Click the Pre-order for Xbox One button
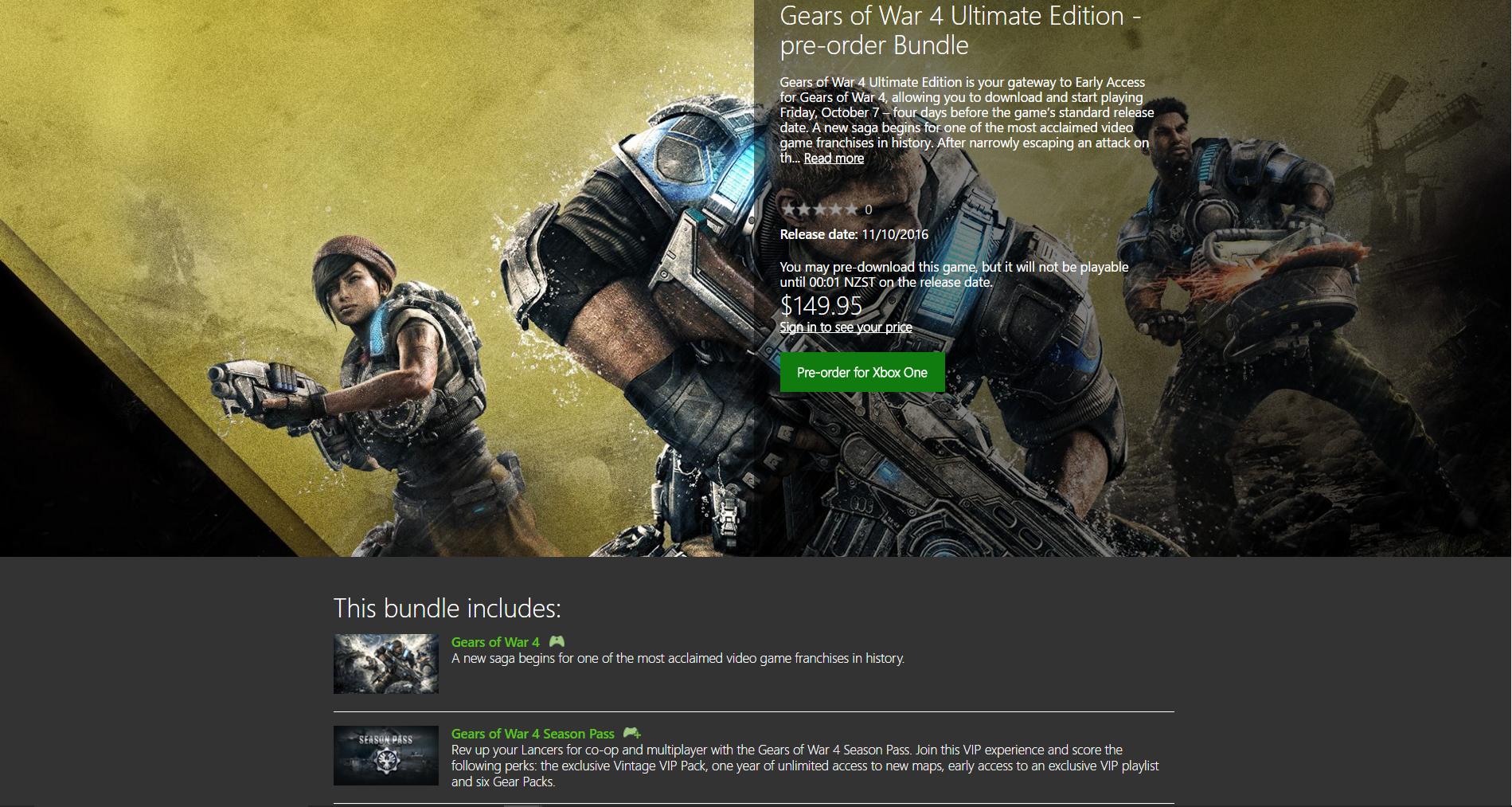 pyautogui.click(x=862, y=372)
